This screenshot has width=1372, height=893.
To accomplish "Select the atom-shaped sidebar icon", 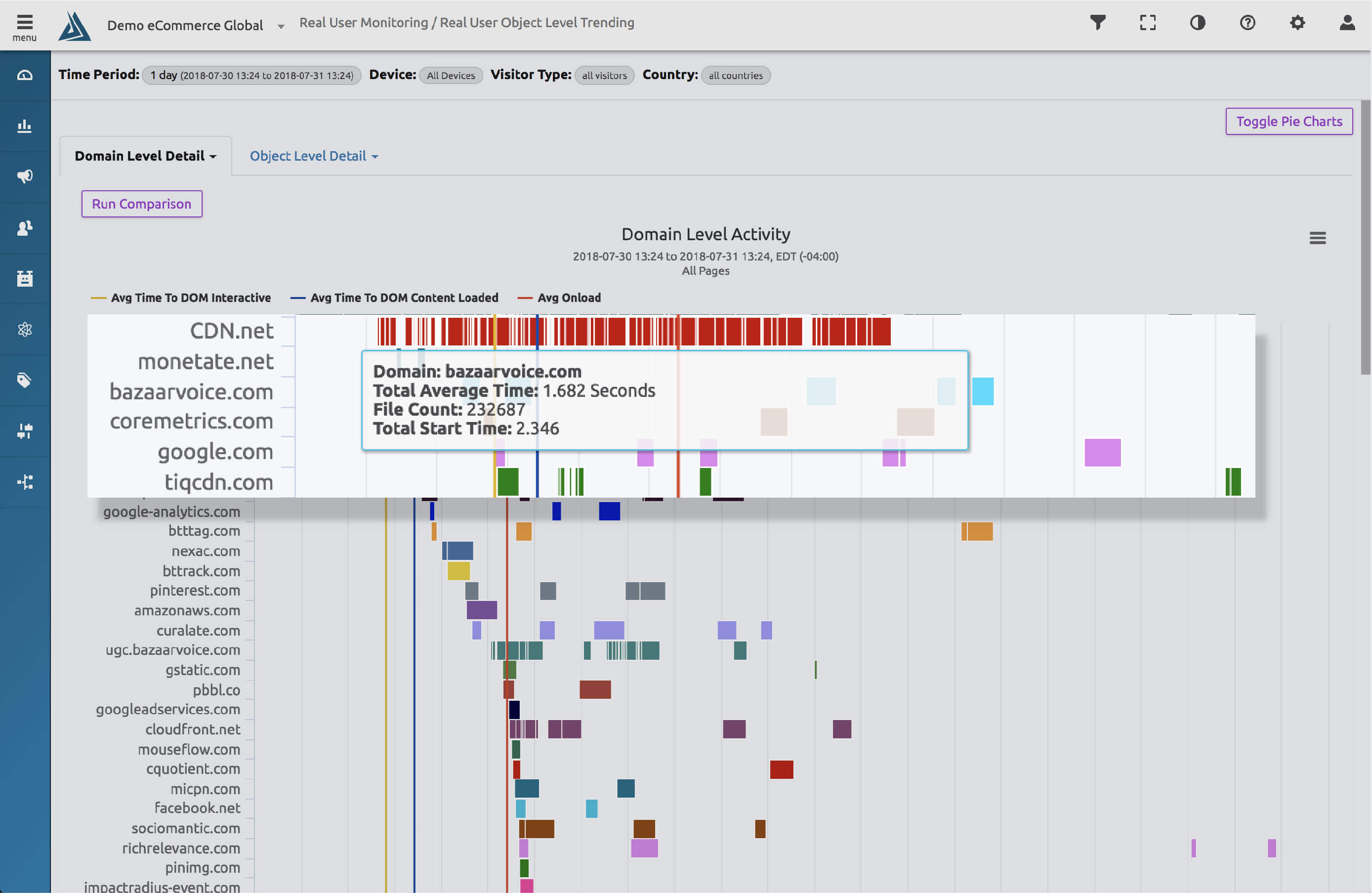I will (25, 329).
